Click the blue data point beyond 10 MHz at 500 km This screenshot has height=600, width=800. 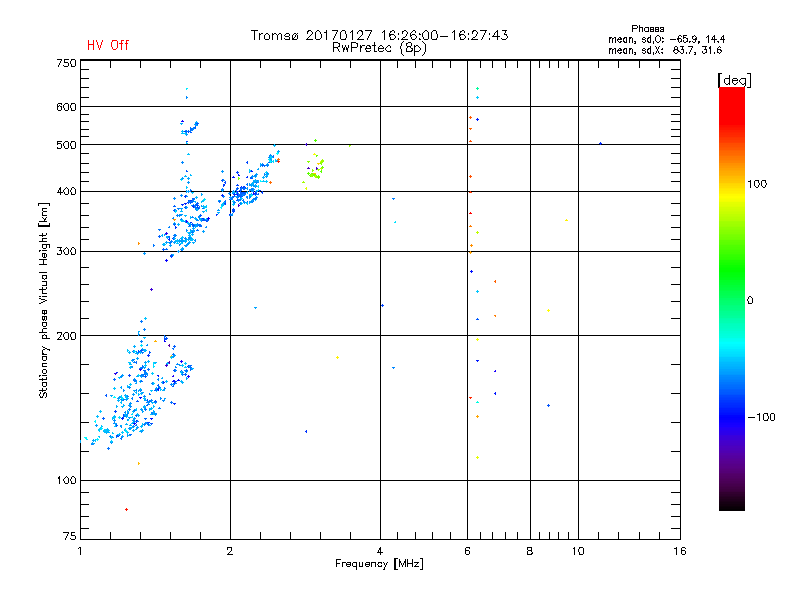(601, 144)
